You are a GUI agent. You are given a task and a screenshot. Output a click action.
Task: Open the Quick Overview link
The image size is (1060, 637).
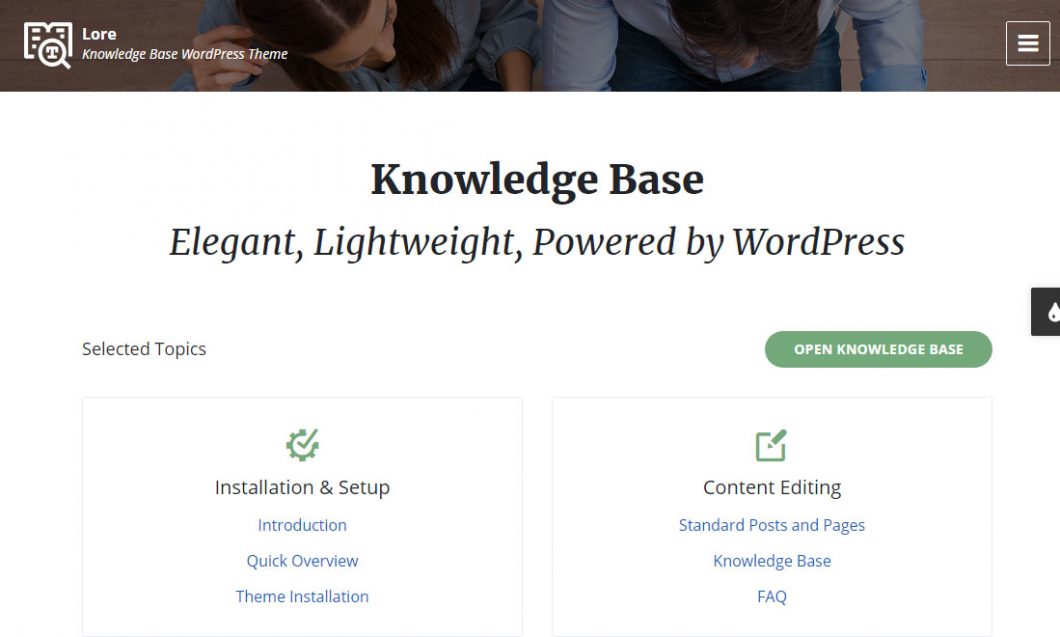click(x=302, y=561)
